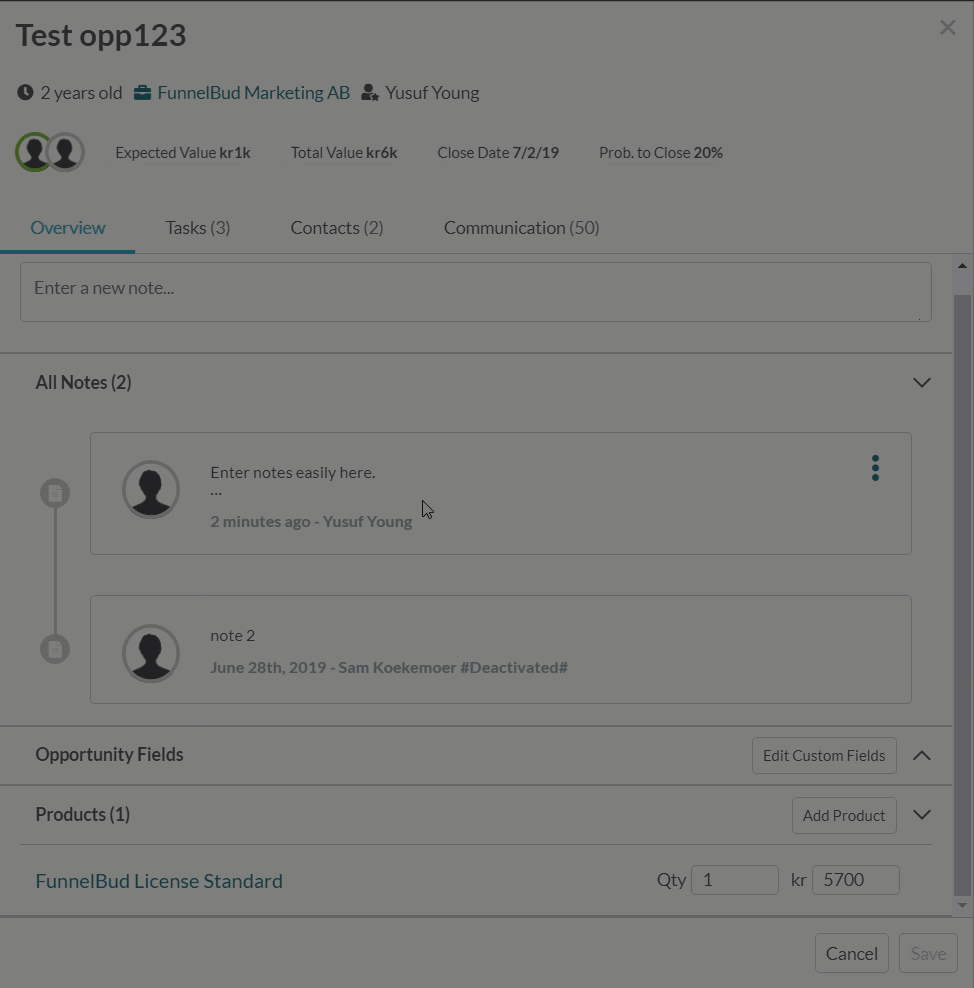Expand Opportunity Fields using its chevron
The width and height of the screenshot is (974, 988).
tap(922, 755)
